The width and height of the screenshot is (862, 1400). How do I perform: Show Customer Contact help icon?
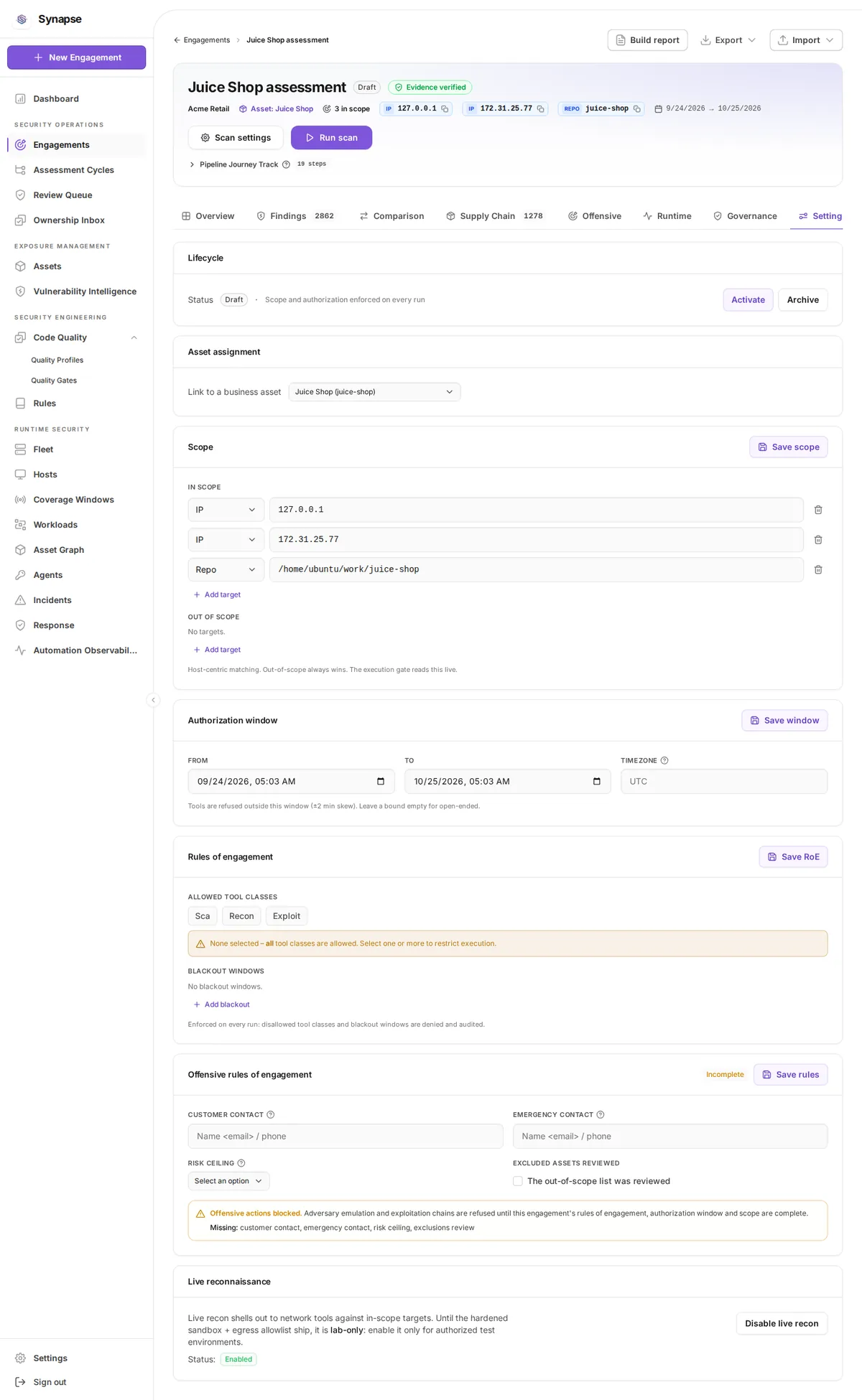tap(271, 1115)
